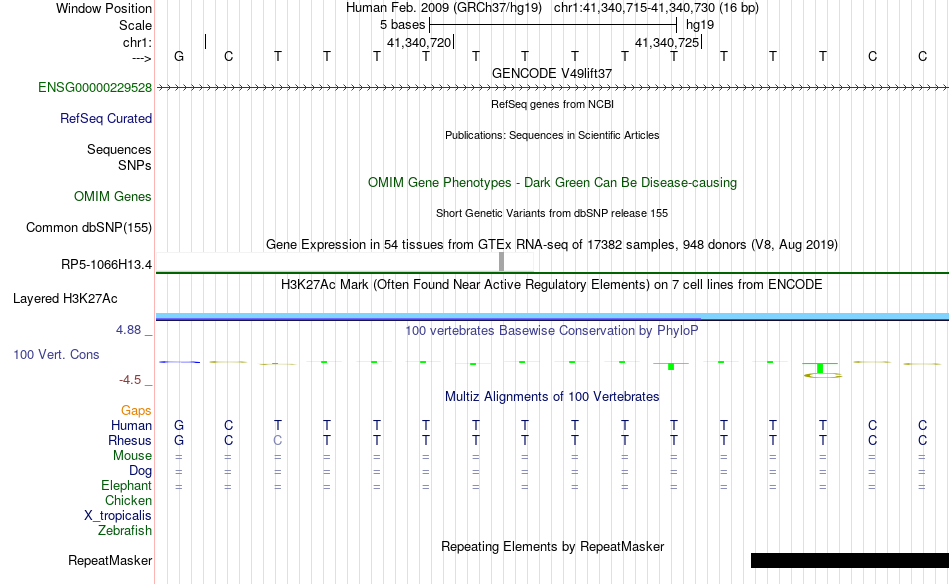
Task: Select the Elephant alignment row label
Action: 127,486
